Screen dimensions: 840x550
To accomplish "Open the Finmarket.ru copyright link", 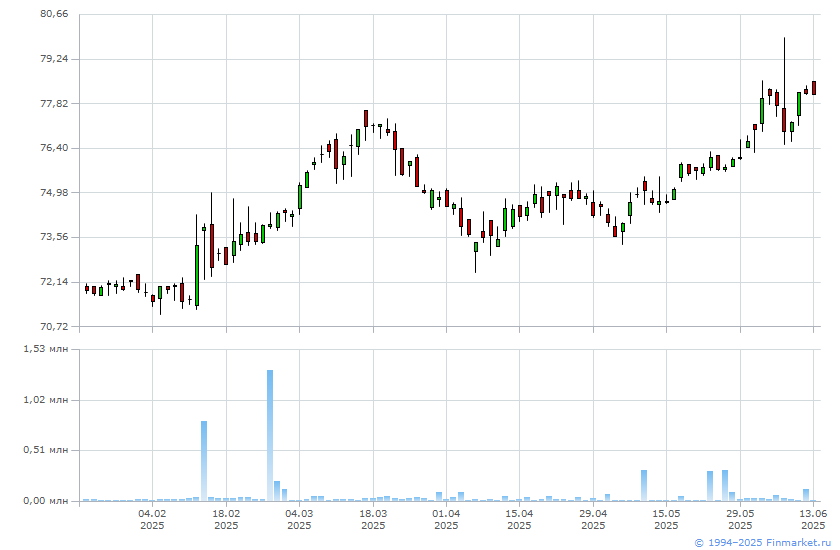I will coord(763,543).
